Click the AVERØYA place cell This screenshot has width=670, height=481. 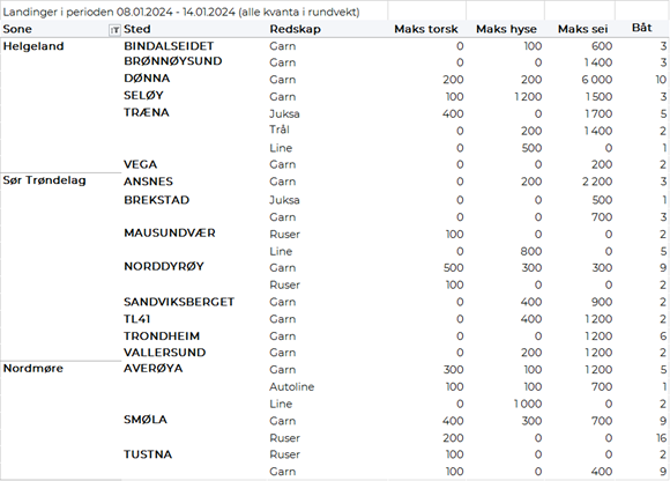tap(154, 368)
